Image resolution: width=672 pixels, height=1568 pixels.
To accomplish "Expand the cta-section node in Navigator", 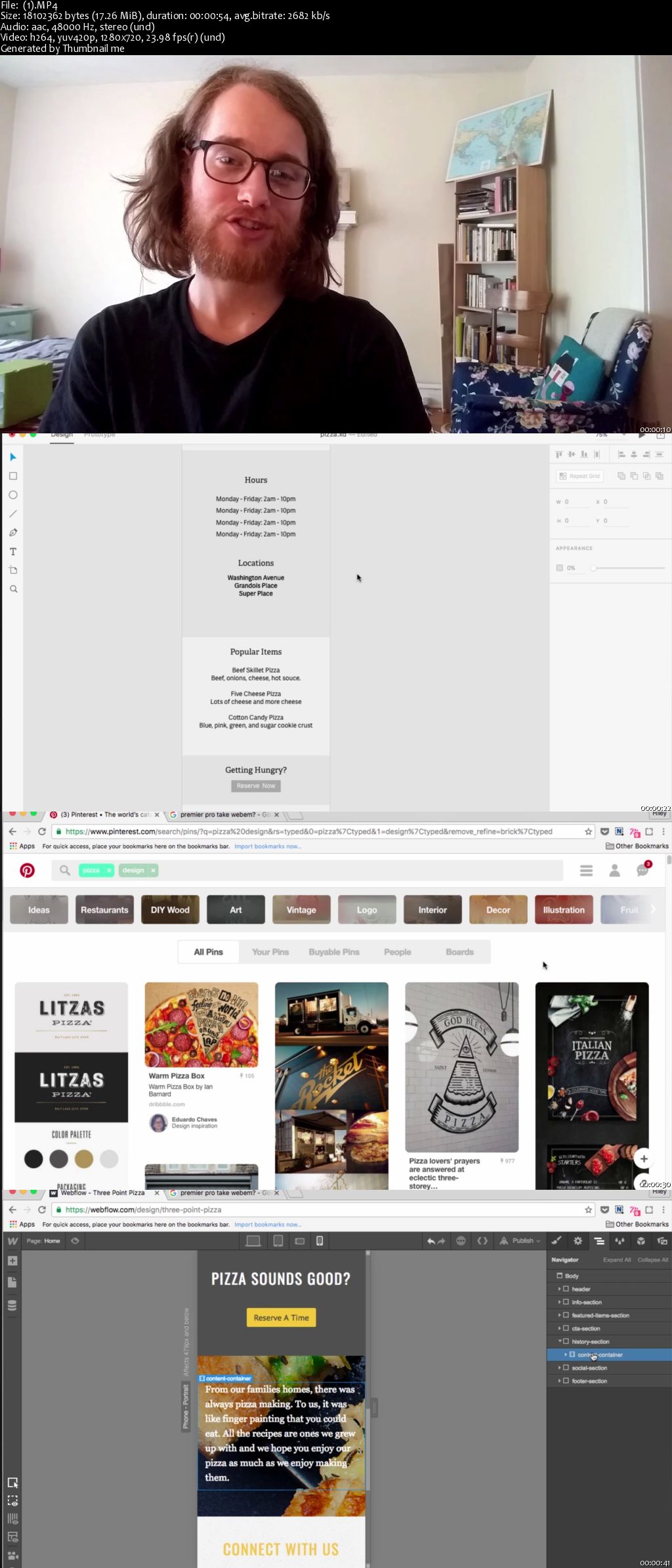I will pyautogui.click(x=560, y=1328).
